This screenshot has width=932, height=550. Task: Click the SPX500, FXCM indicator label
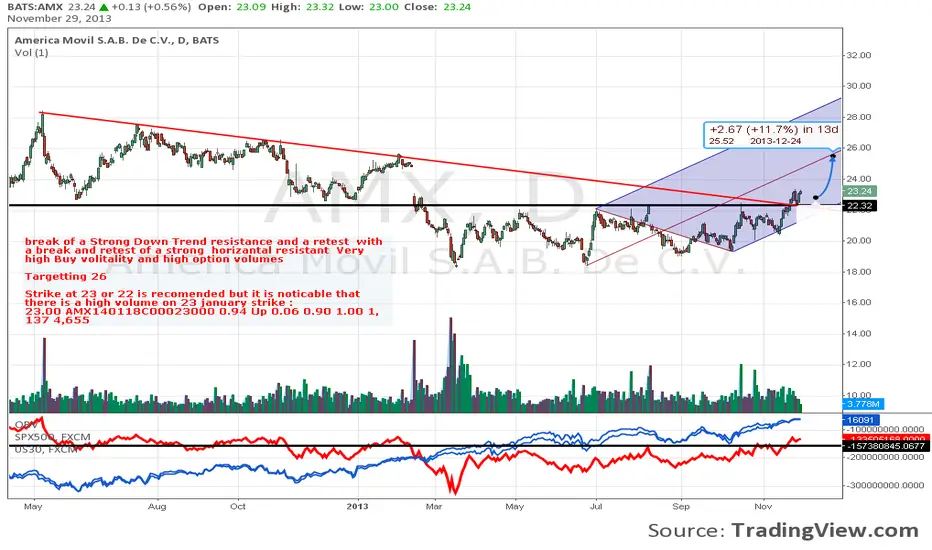coord(53,437)
